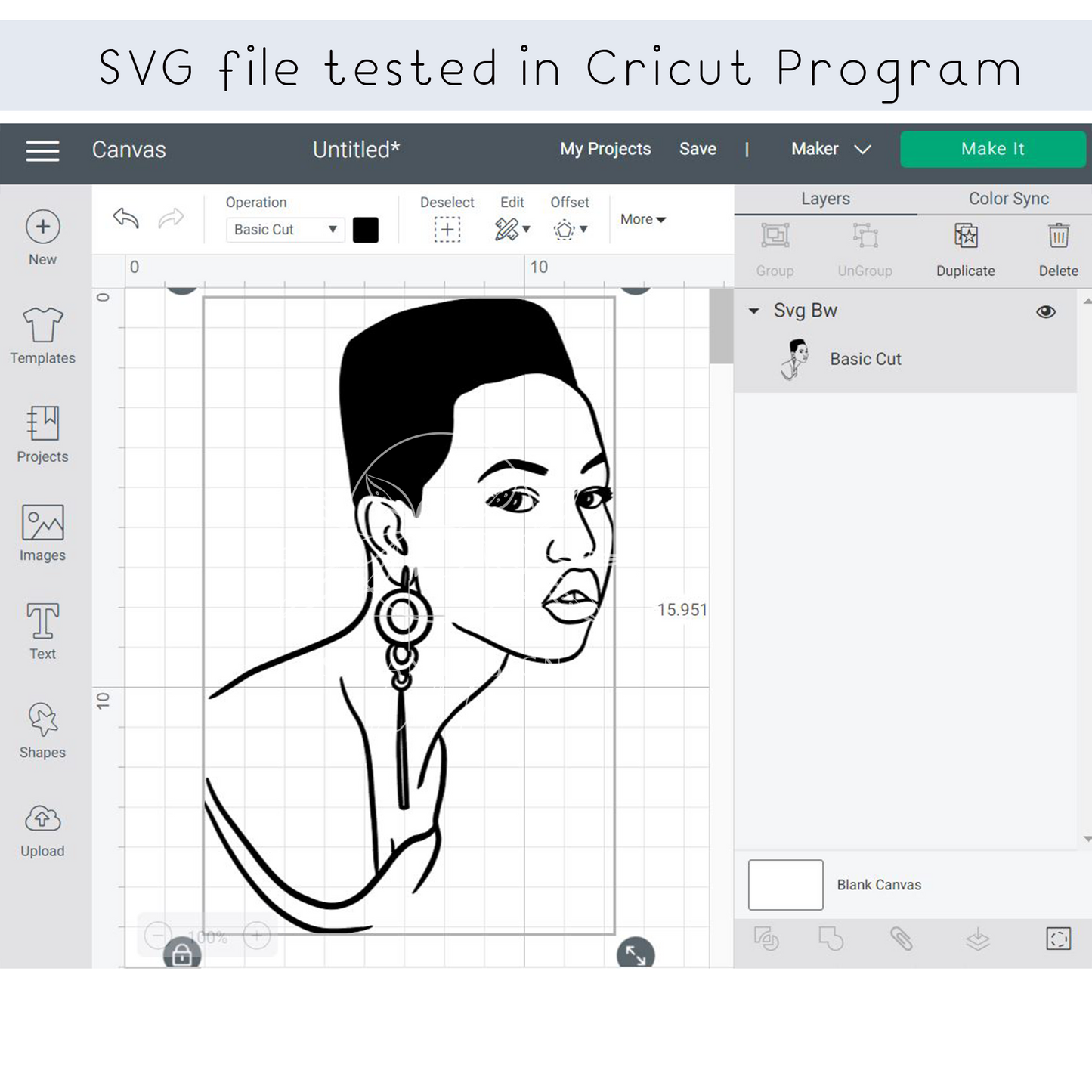Hide the Svg Bw layer

point(1046,311)
